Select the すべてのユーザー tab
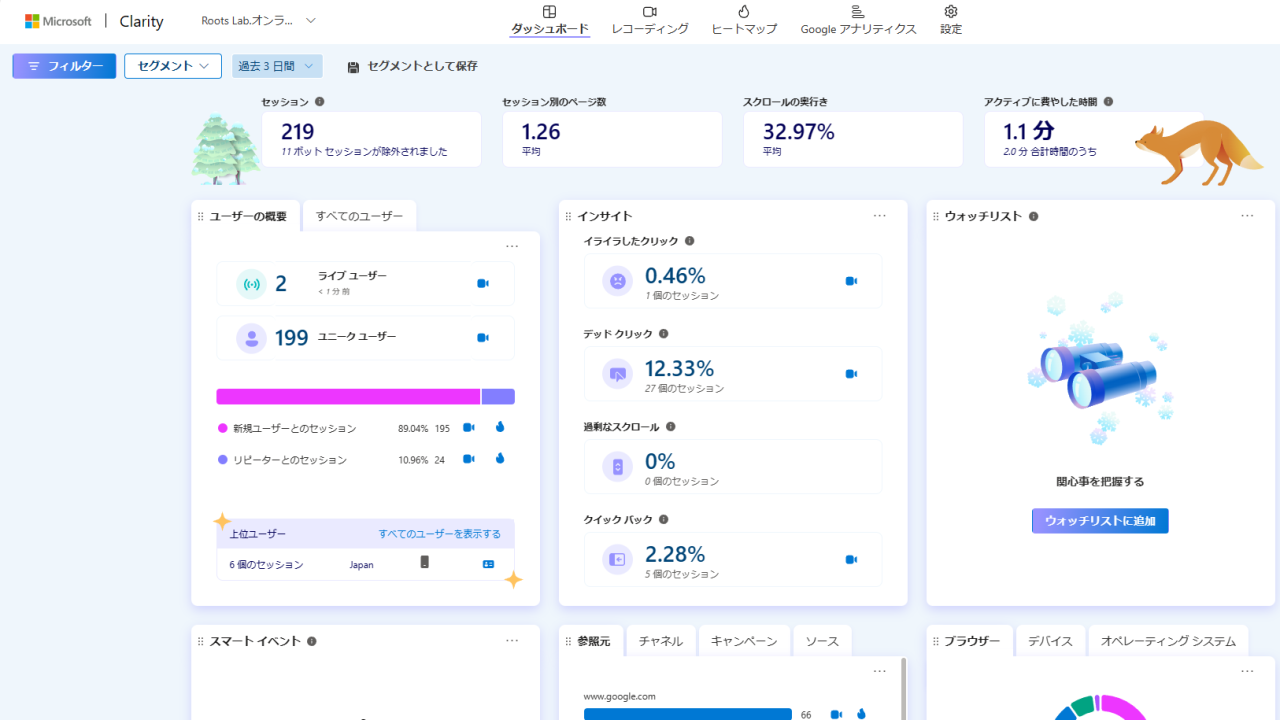The image size is (1280, 720). tap(359, 216)
